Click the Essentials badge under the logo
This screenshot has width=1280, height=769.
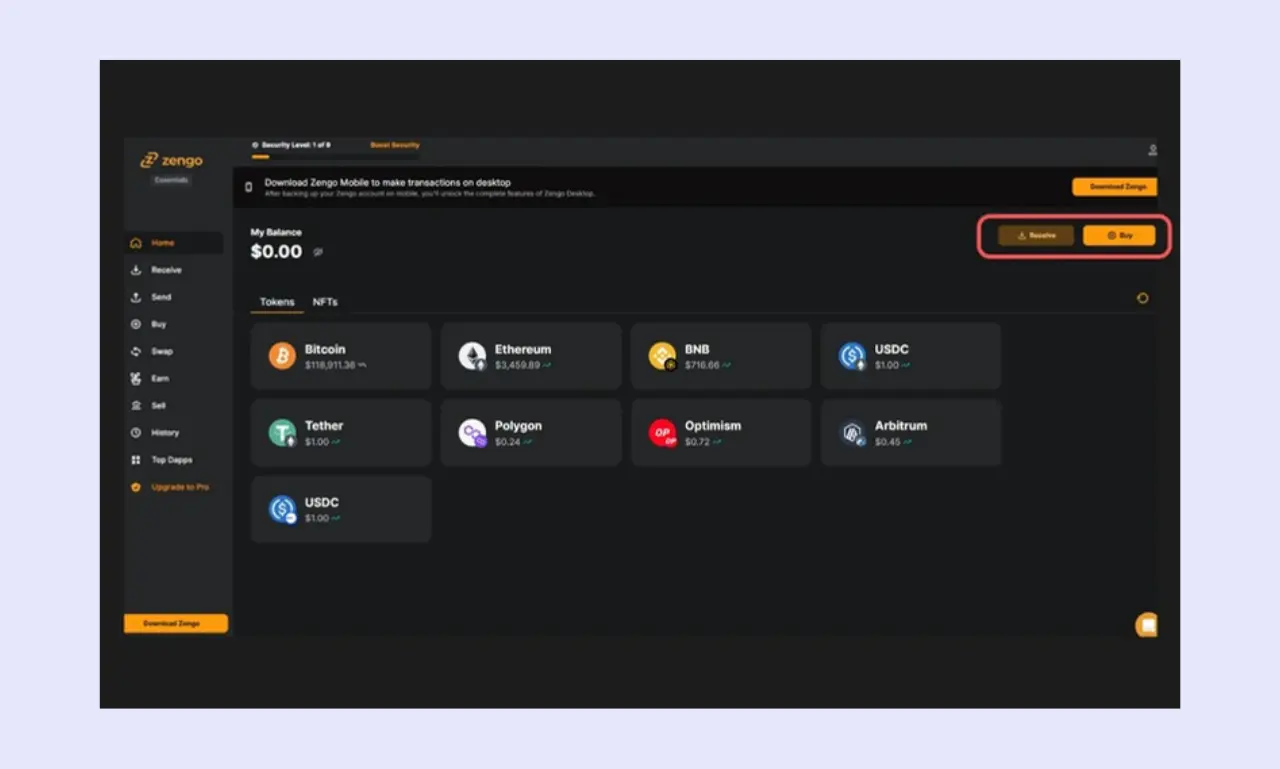(171, 180)
